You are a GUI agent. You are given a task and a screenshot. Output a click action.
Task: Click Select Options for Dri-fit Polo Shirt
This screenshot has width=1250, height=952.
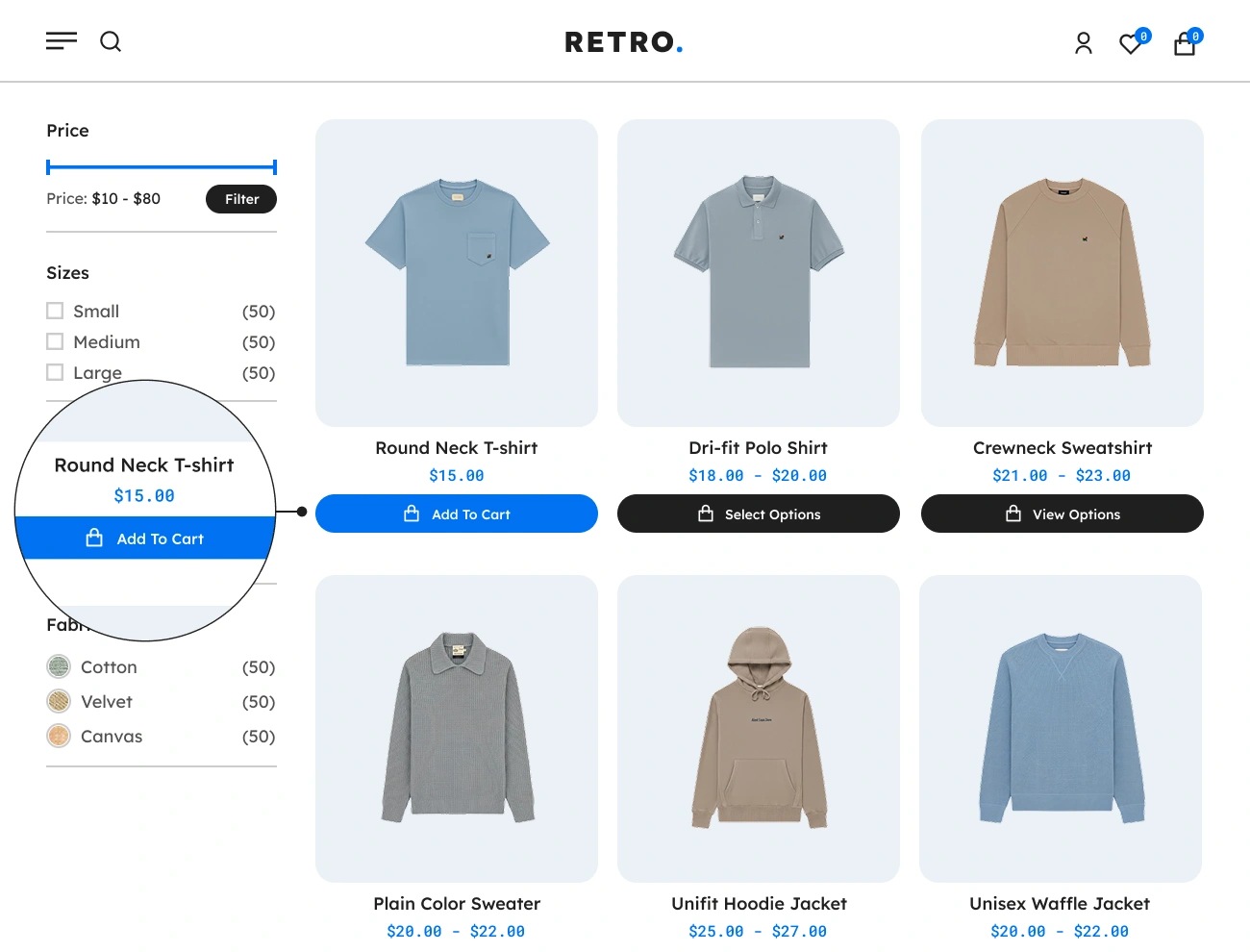(759, 514)
